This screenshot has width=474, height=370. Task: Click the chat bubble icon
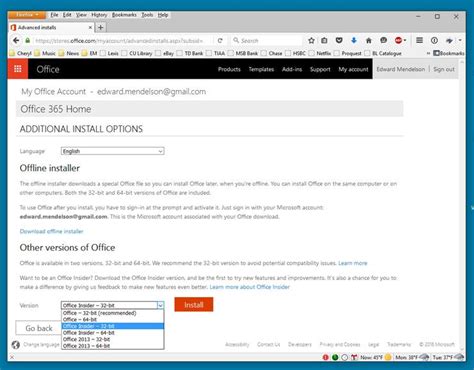click(x=383, y=41)
